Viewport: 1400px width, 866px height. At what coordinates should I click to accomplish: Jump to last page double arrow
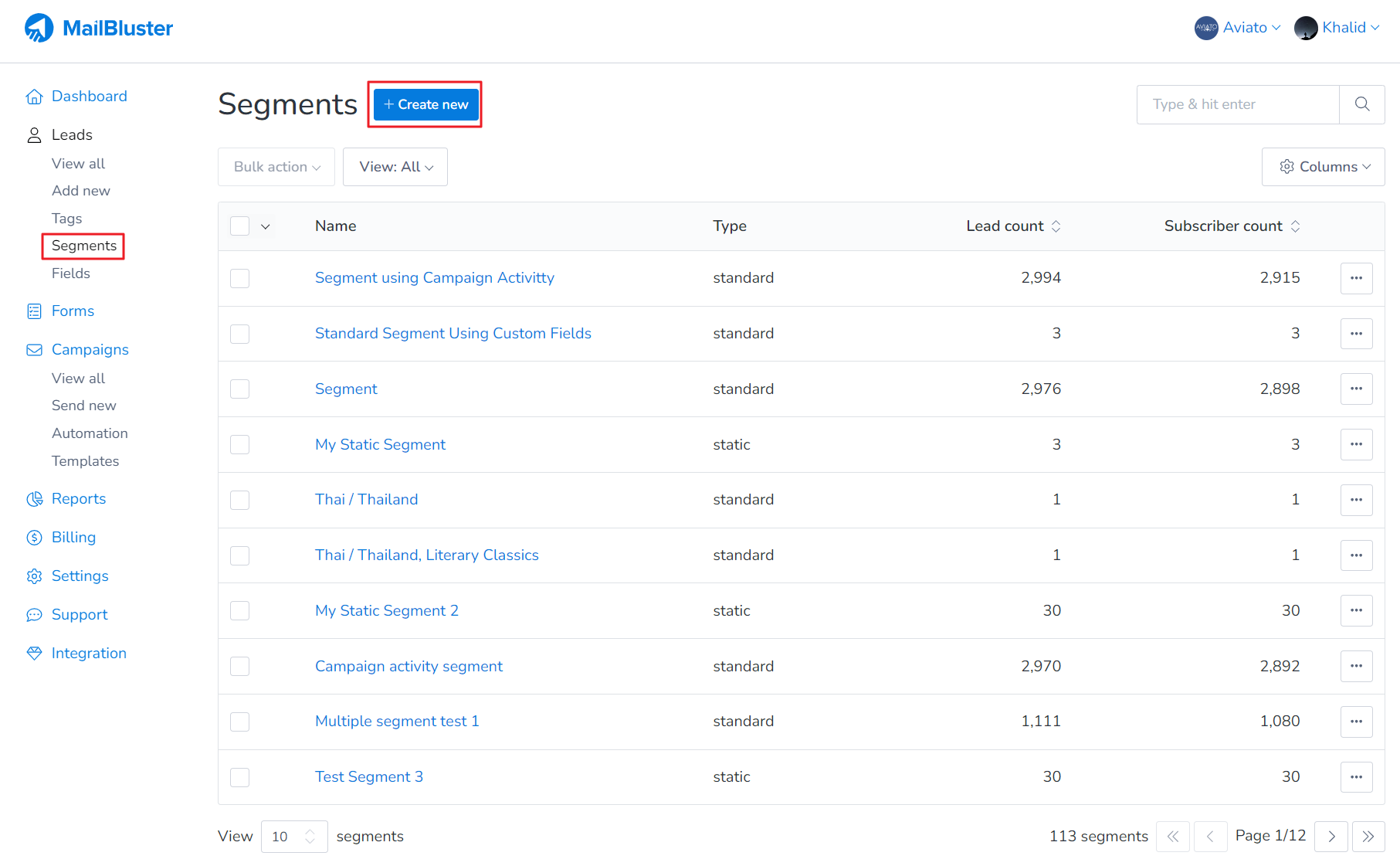tap(1368, 837)
